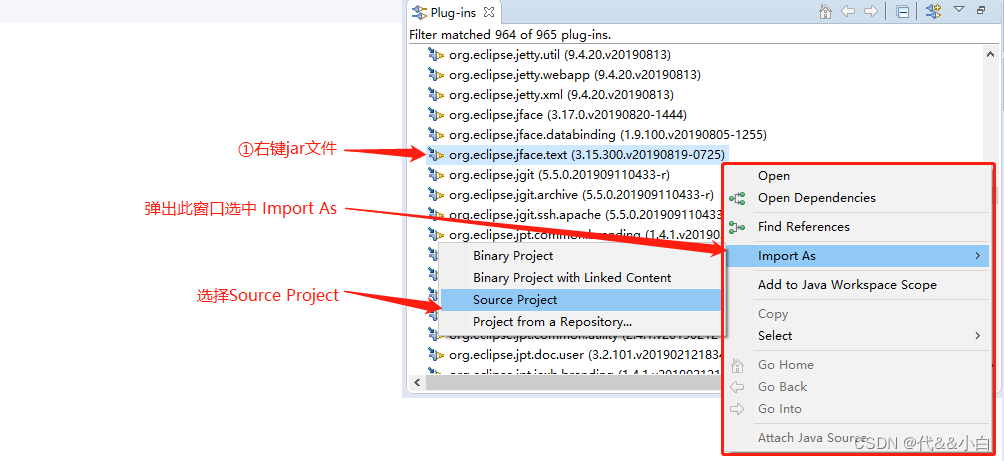The width and height of the screenshot is (1004, 461).
Task: Click the icon beside org.eclipse.jgit (5.5.0)
Action: (x=436, y=174)
